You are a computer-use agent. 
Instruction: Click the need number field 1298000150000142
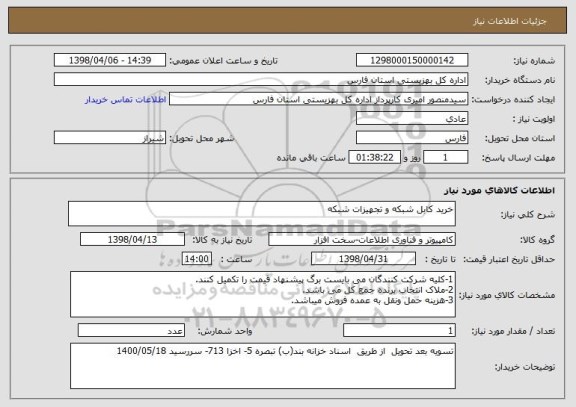[412, 60]
